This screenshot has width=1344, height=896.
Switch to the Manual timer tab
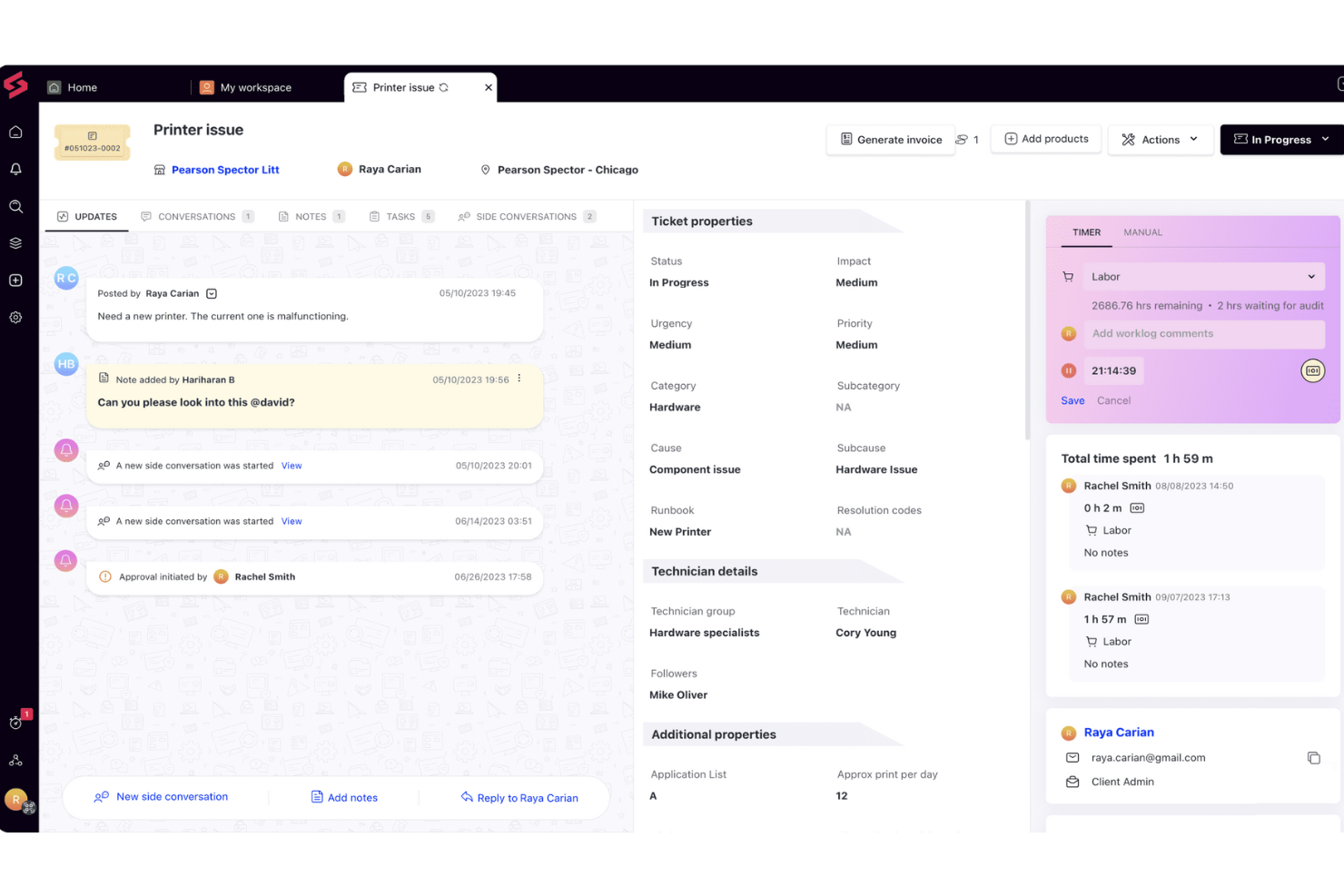1142,231
